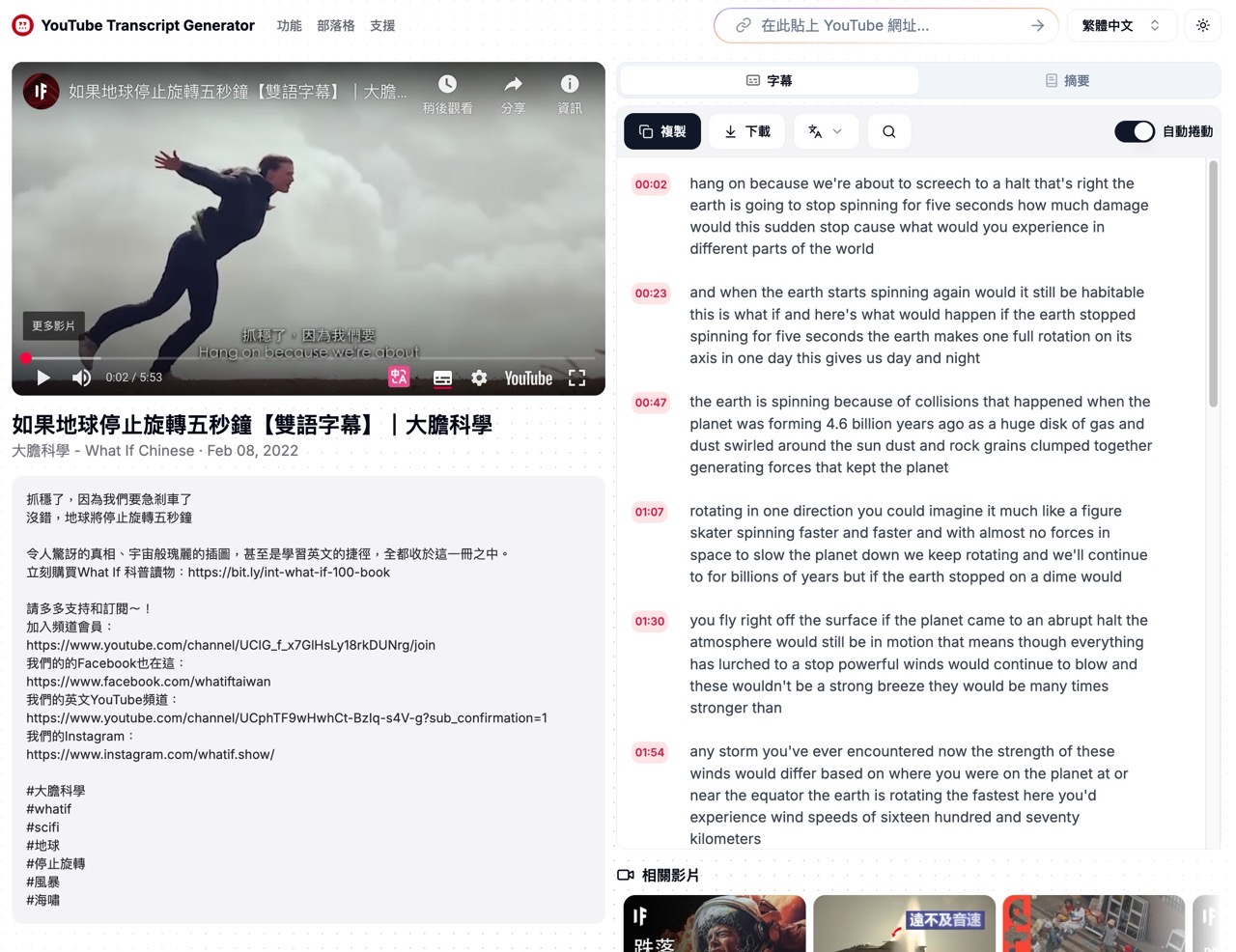Click the channel avatar in video header

(x=41, y=92)
